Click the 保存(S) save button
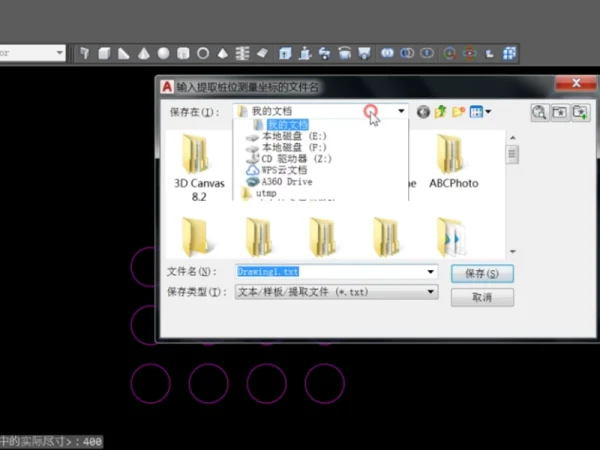This screenshot has height=450, width=600. 482,274
